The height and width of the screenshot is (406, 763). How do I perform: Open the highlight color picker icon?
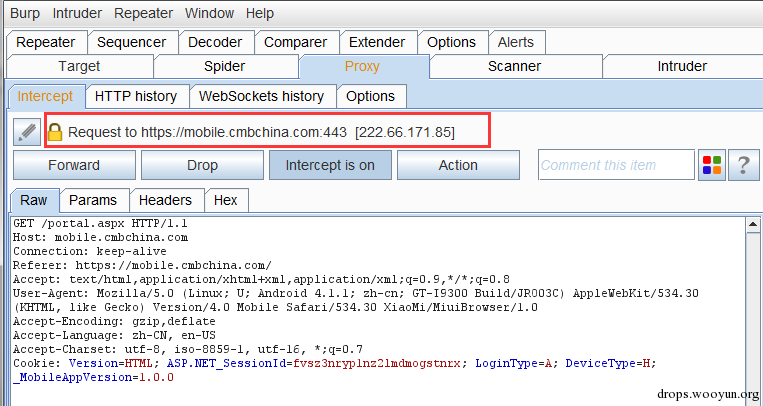tap(712, 165)
